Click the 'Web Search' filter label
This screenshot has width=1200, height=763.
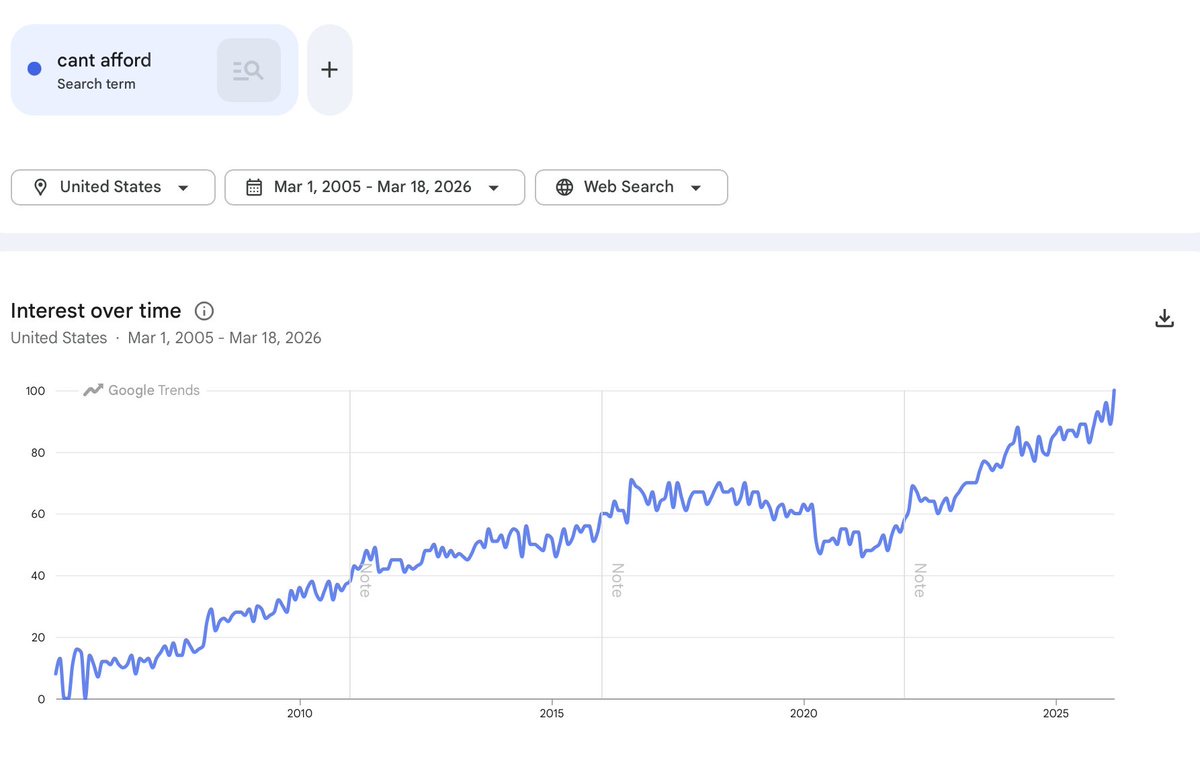(628, 187)
